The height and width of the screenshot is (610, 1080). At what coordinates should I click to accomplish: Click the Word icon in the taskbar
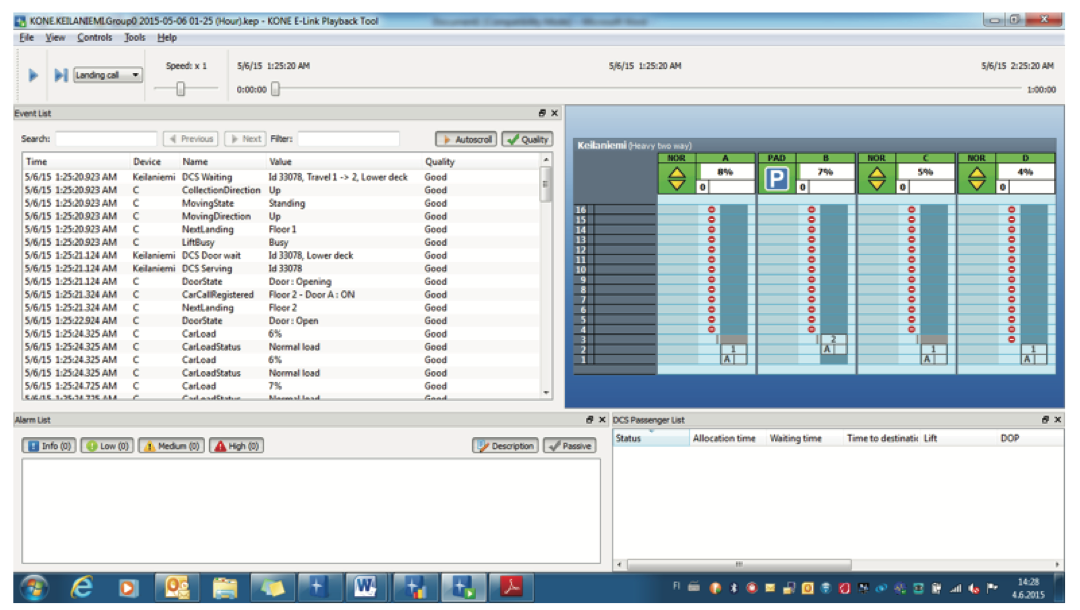[364, 587]
